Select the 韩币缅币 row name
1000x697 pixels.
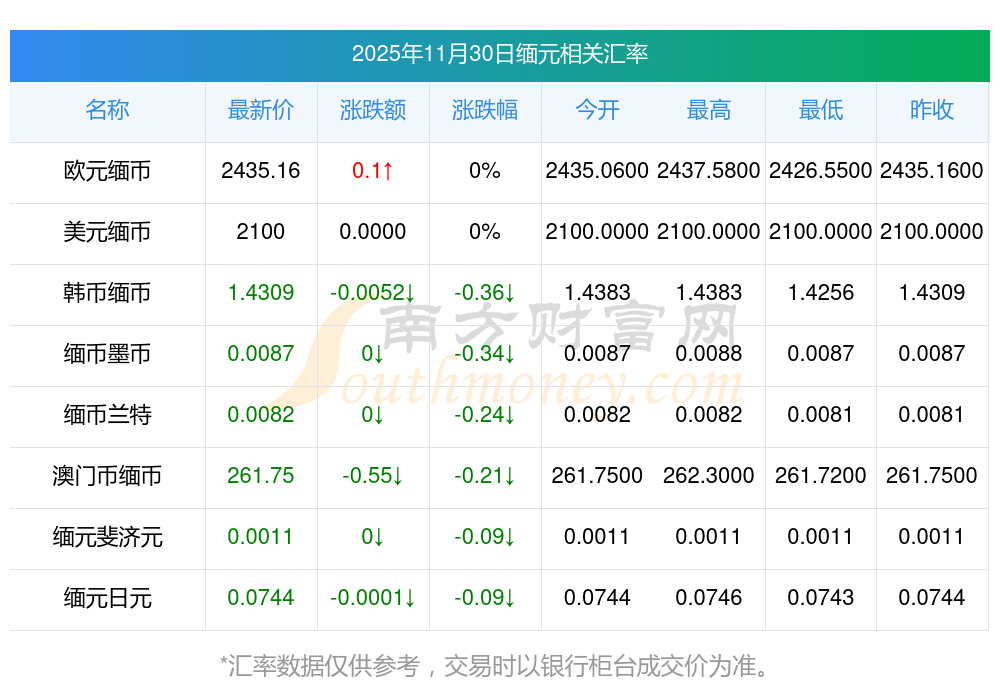pos(107,293)
